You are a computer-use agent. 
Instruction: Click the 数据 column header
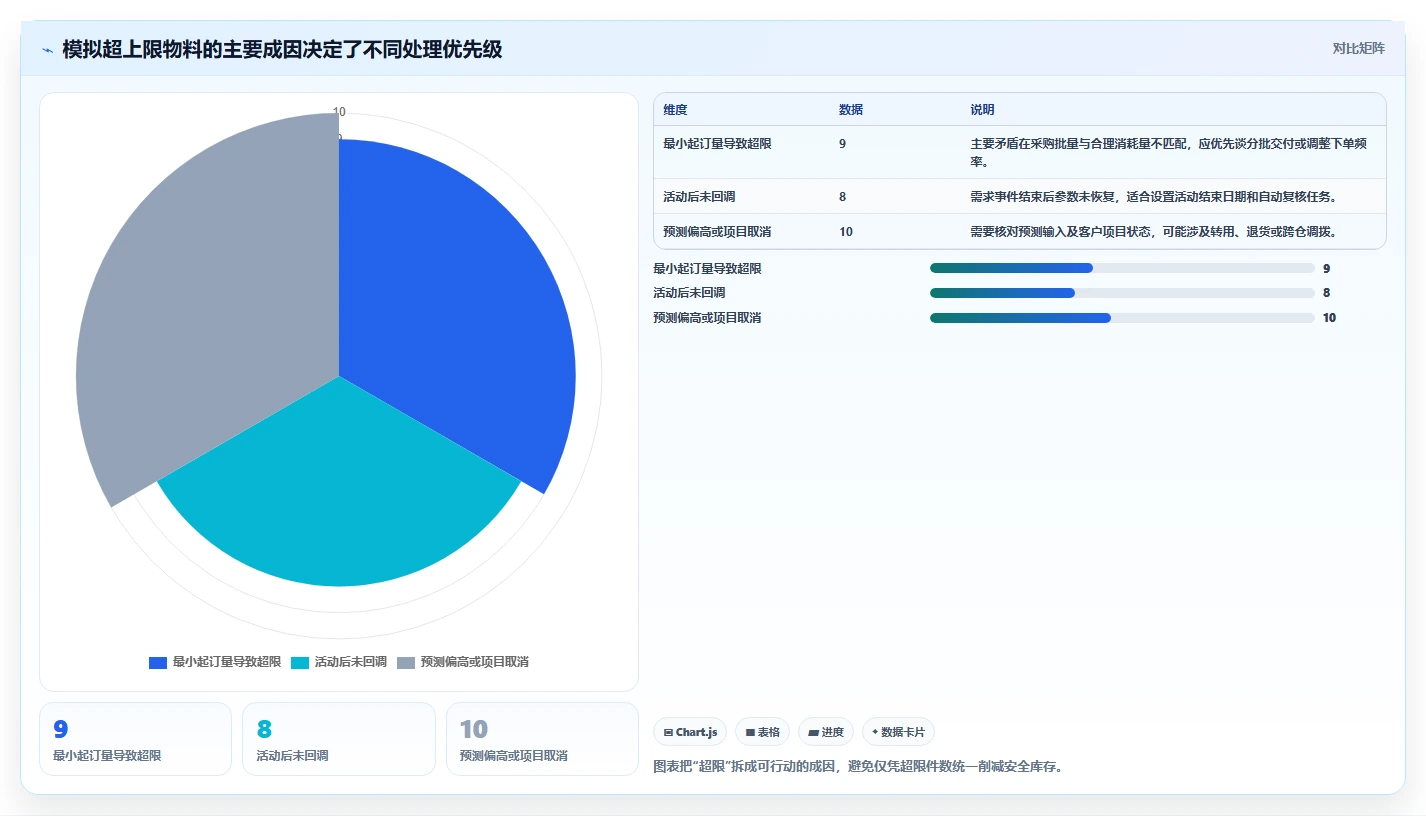pos(851,110)
